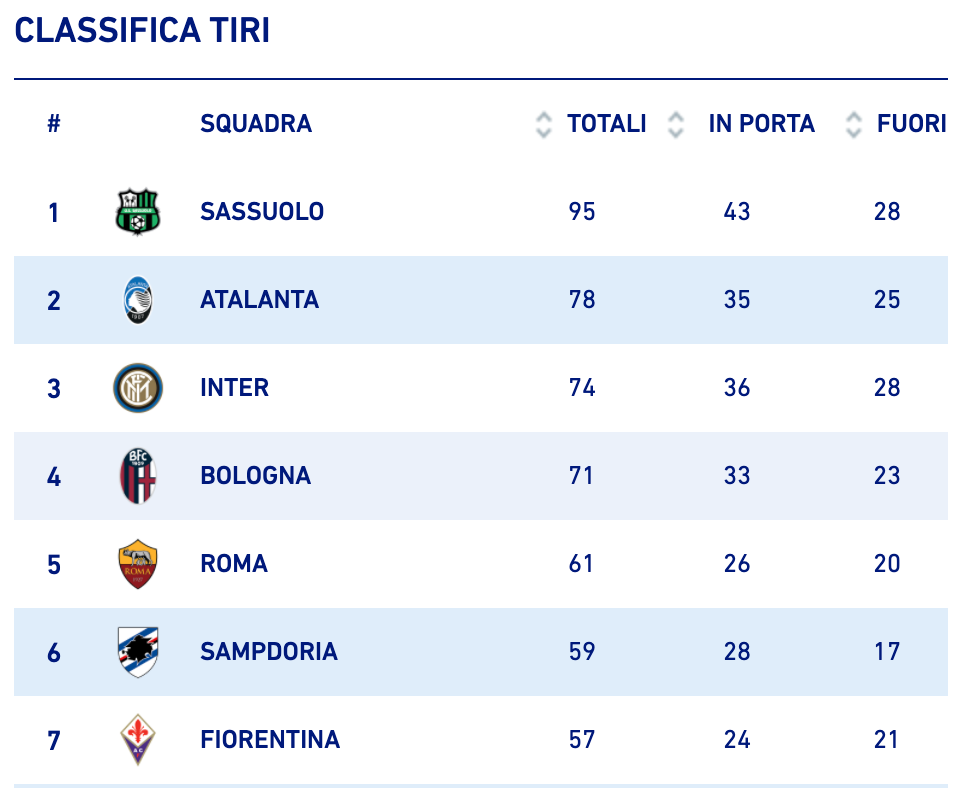Click the Sampdoria club crest

coord(138,652)
